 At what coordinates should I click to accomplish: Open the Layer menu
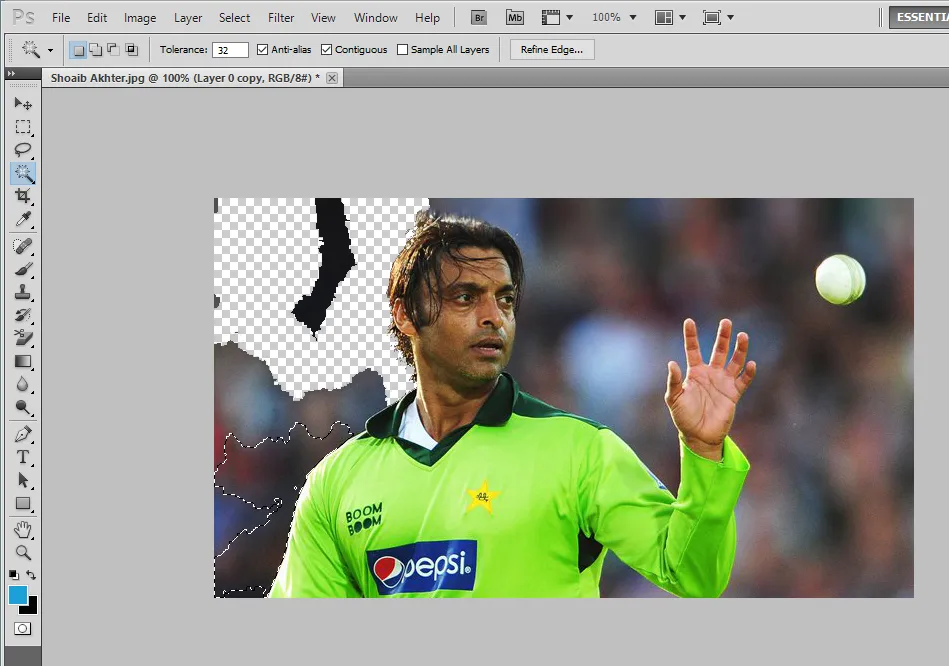(188, 18)
